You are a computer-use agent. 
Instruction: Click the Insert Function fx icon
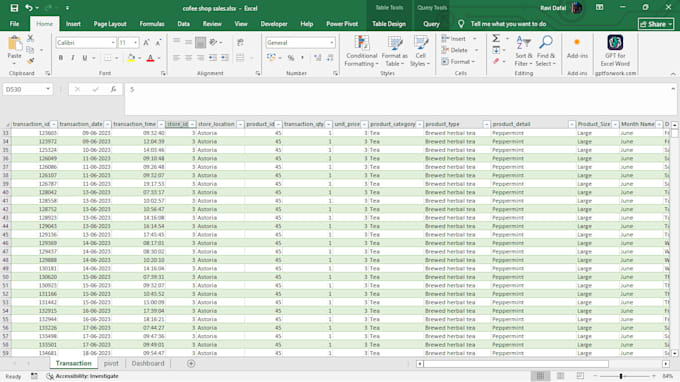113,89
